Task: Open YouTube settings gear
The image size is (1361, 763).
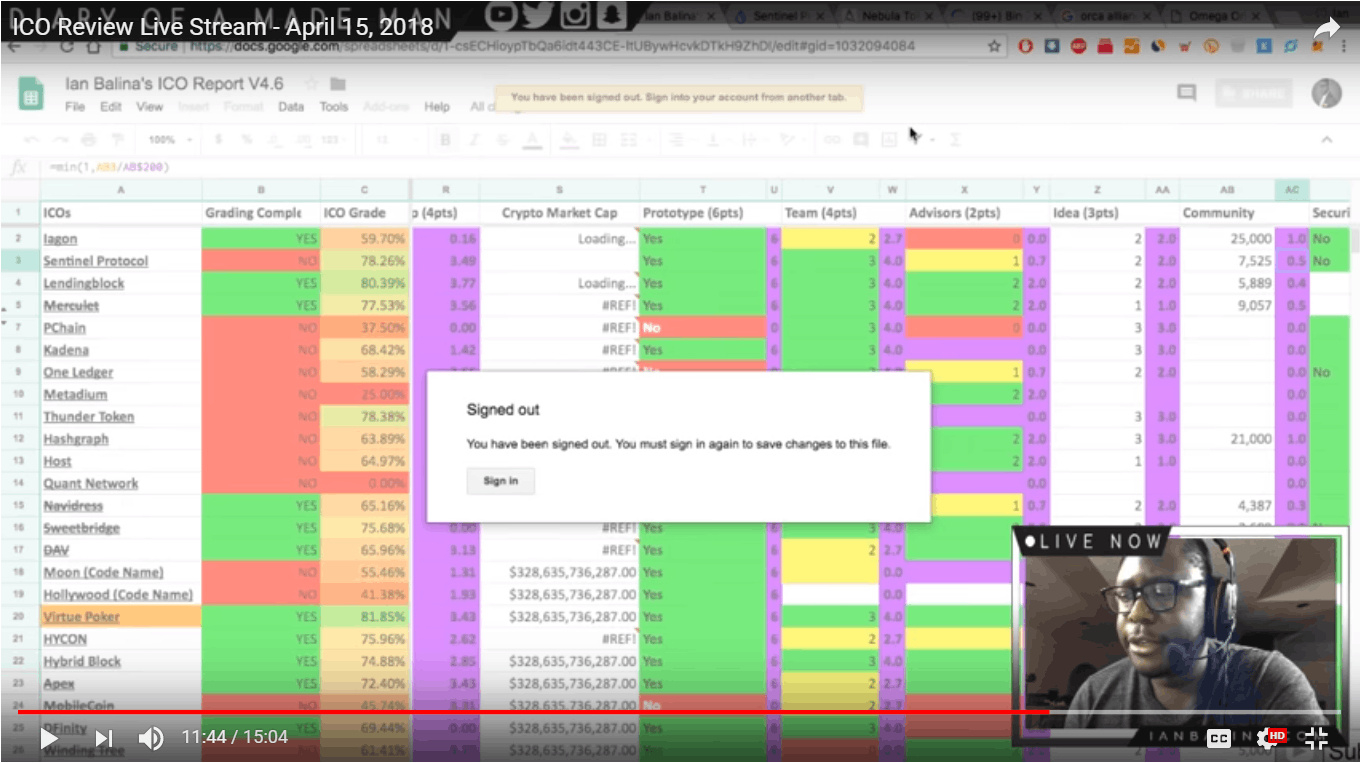Action: pyautogui.click(x=1267, y=738)
